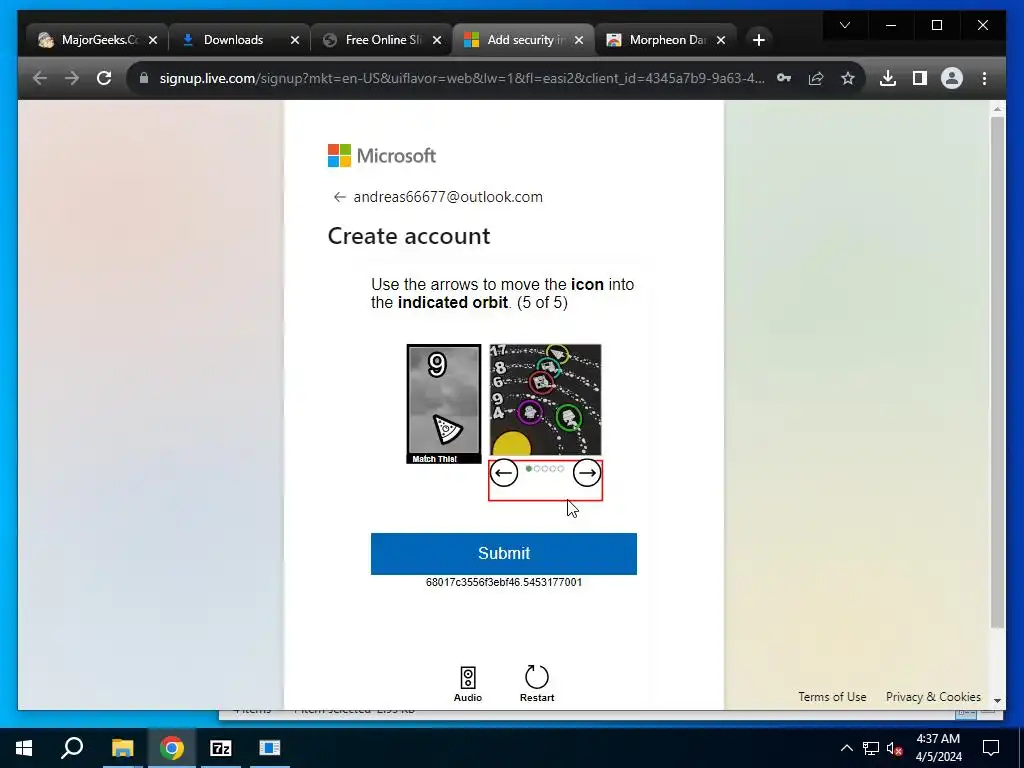Open the saved passwords key icon
Image resolution: width=1024 pixels, height=768 pixels.
click(784, 78)
